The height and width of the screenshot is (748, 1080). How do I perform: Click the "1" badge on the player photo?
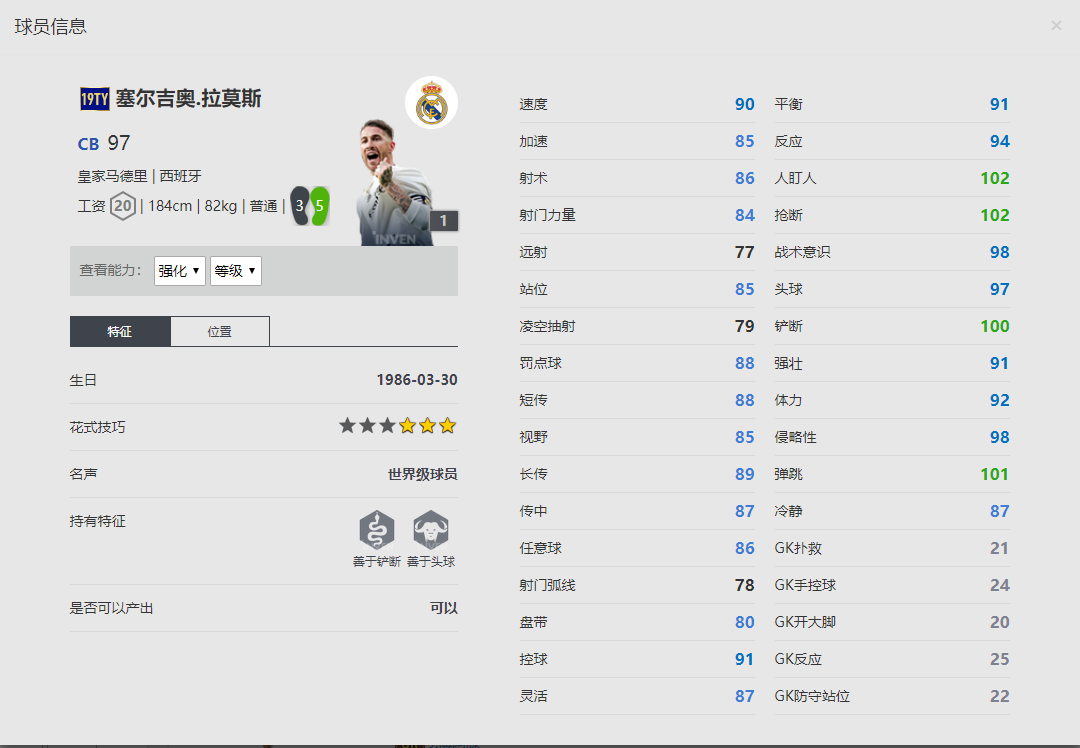coord(443,220)
